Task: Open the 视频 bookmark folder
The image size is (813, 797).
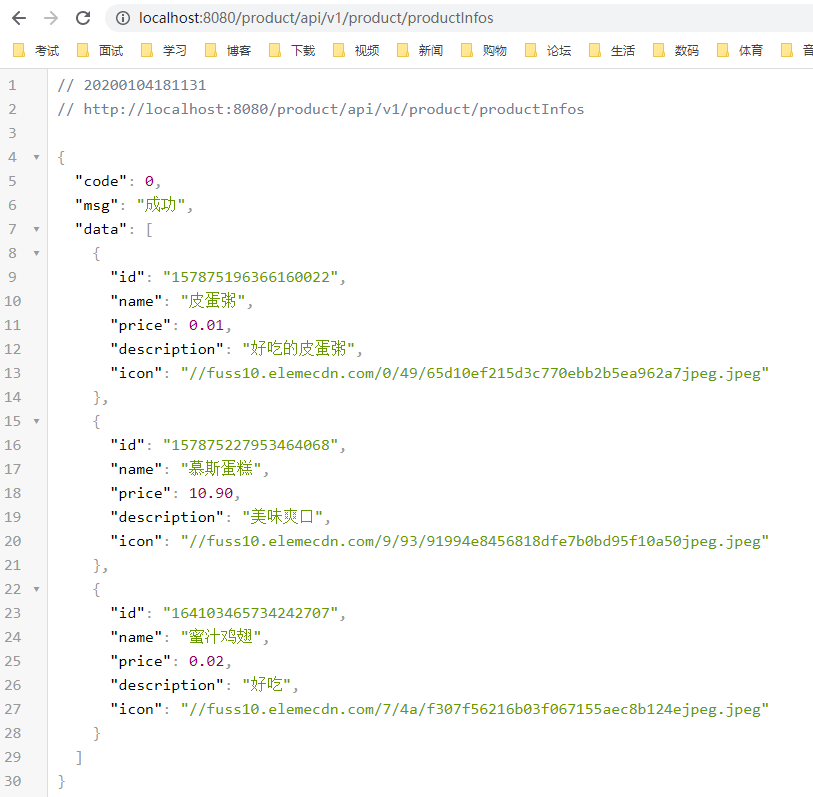Action: (356, 50)
